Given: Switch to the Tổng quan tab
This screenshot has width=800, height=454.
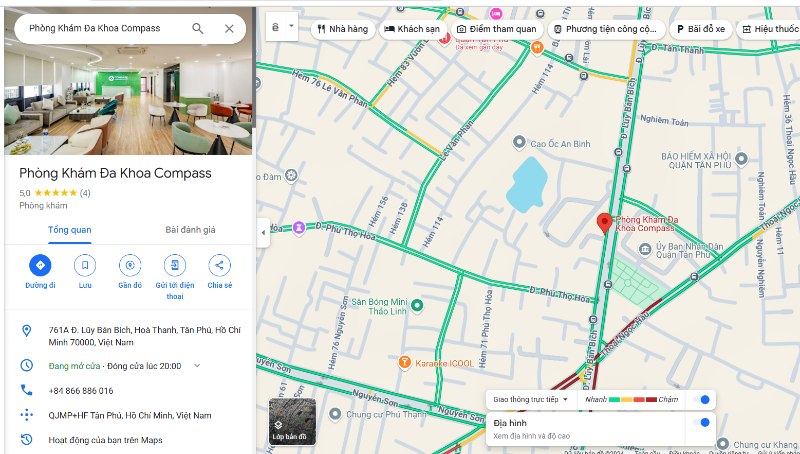Looking at the screenshot, I should point(69,230).
